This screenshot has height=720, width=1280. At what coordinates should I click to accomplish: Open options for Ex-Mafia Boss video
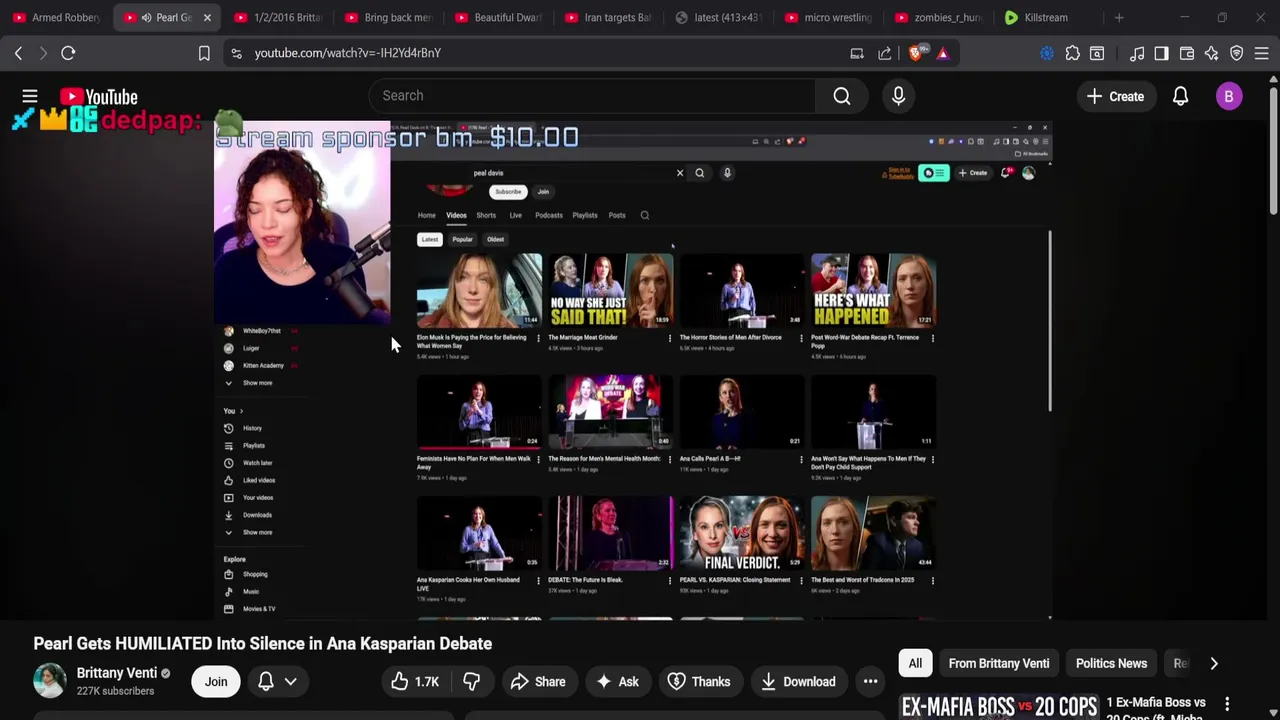click(x=1227, y=705)
